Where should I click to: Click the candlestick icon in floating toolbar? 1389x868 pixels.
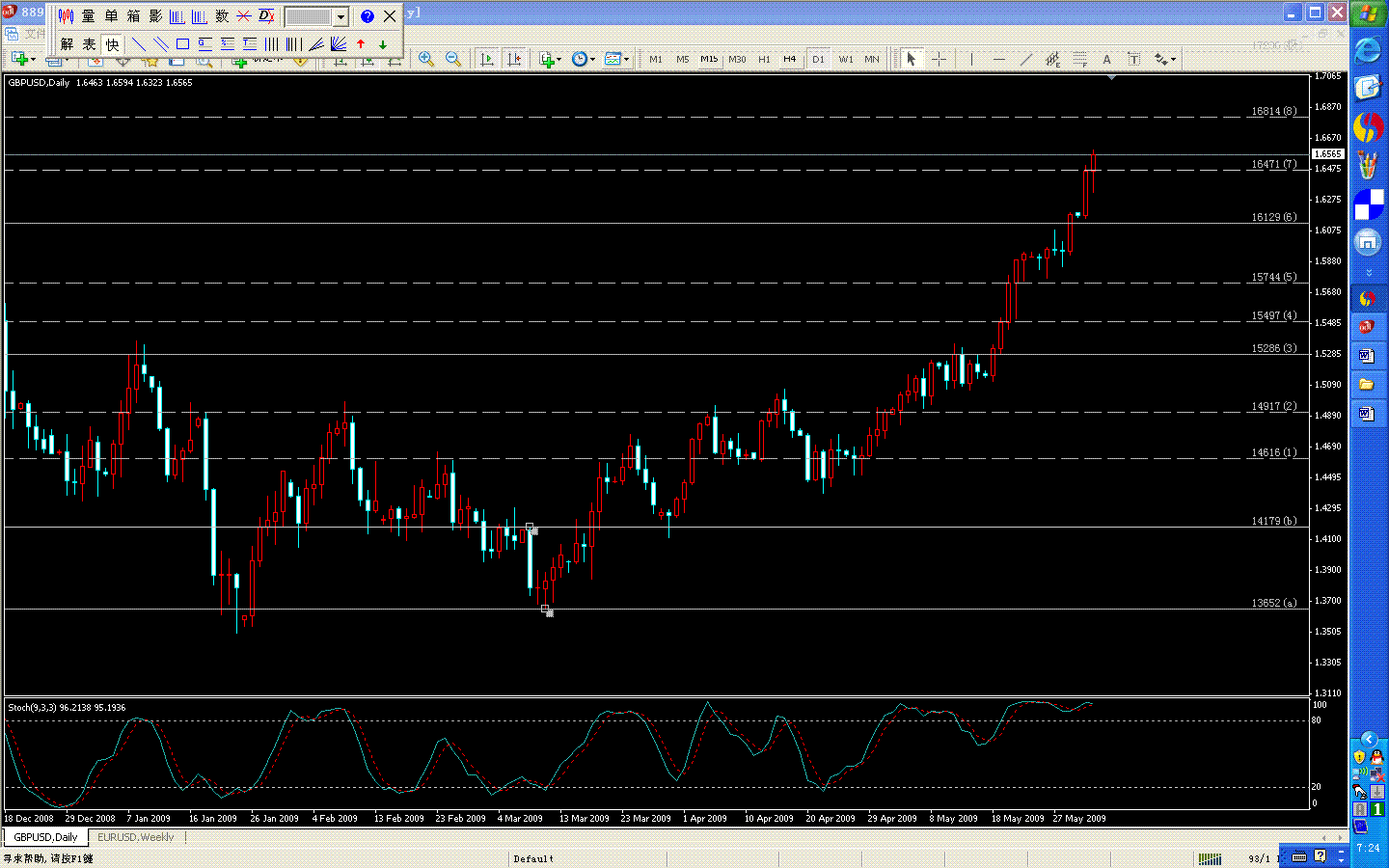coord(66,16)
